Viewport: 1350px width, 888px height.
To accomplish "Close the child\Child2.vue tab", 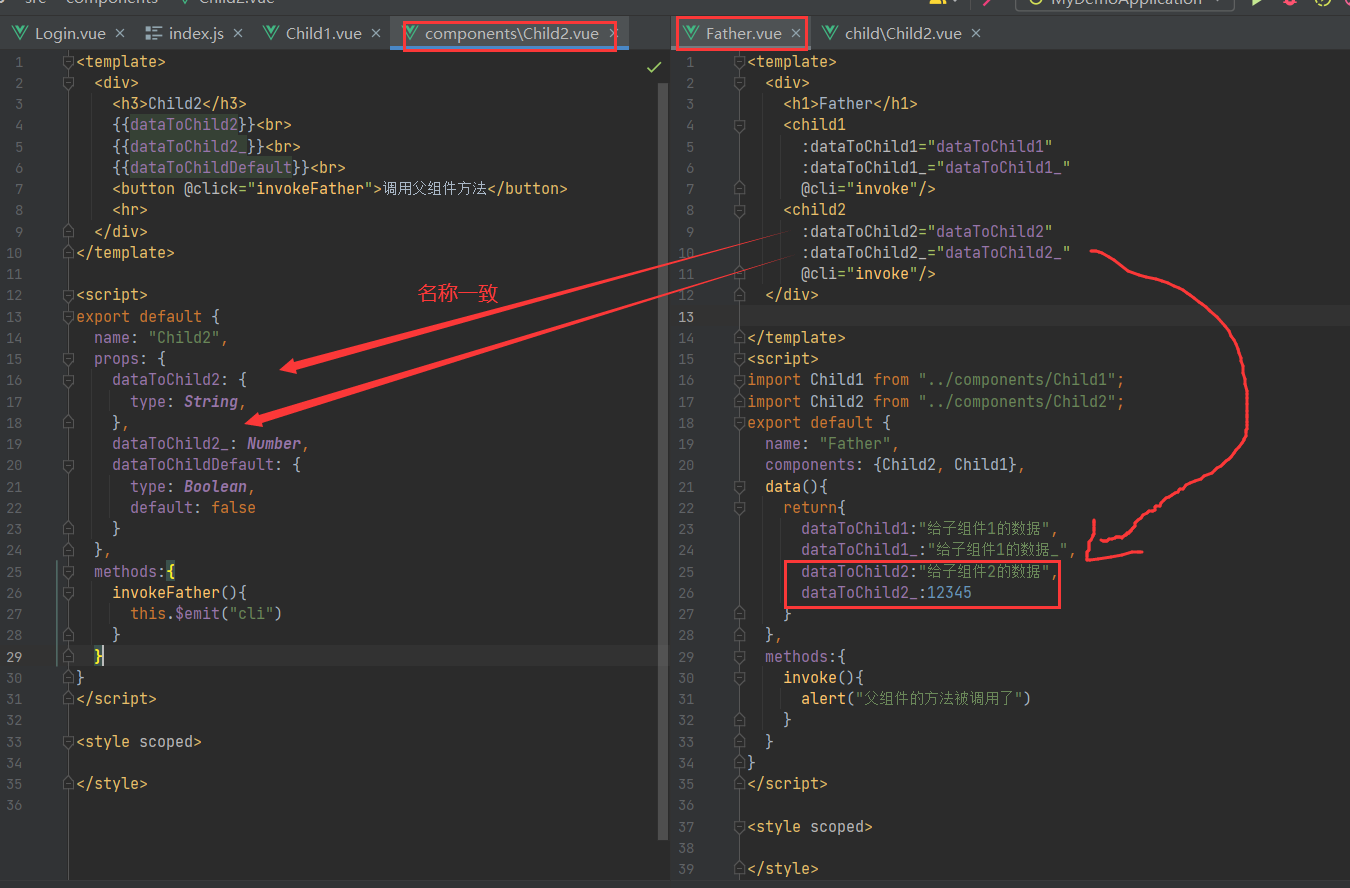I will [x=976, y=34].
